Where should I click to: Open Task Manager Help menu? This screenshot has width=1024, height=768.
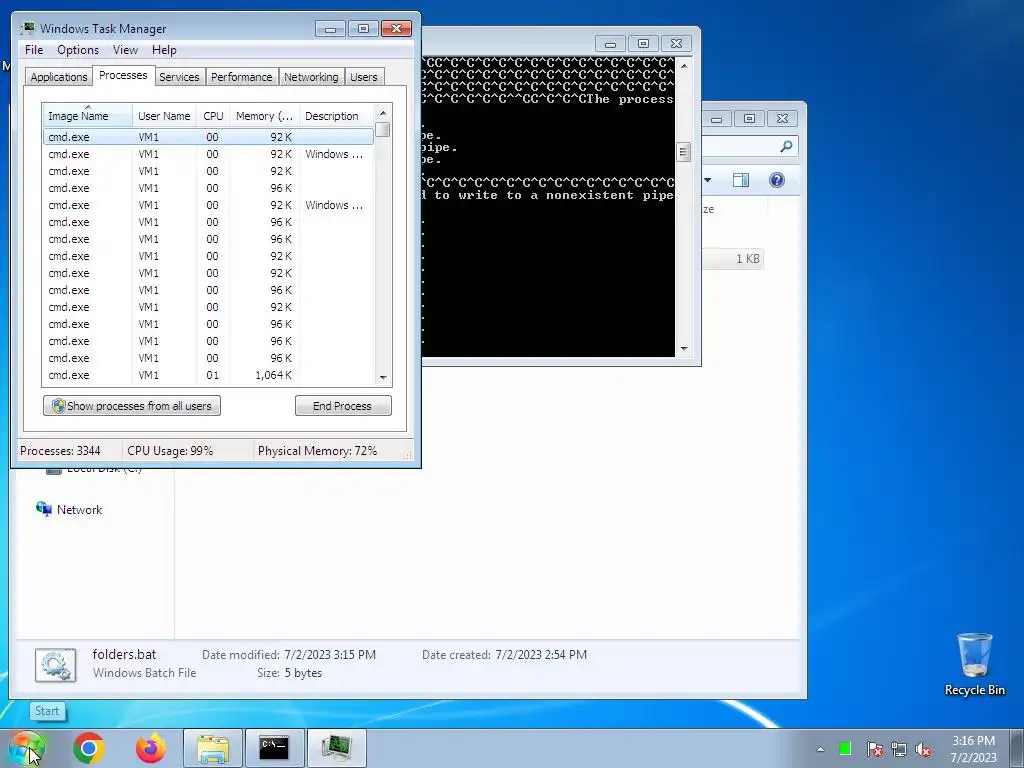164,50
